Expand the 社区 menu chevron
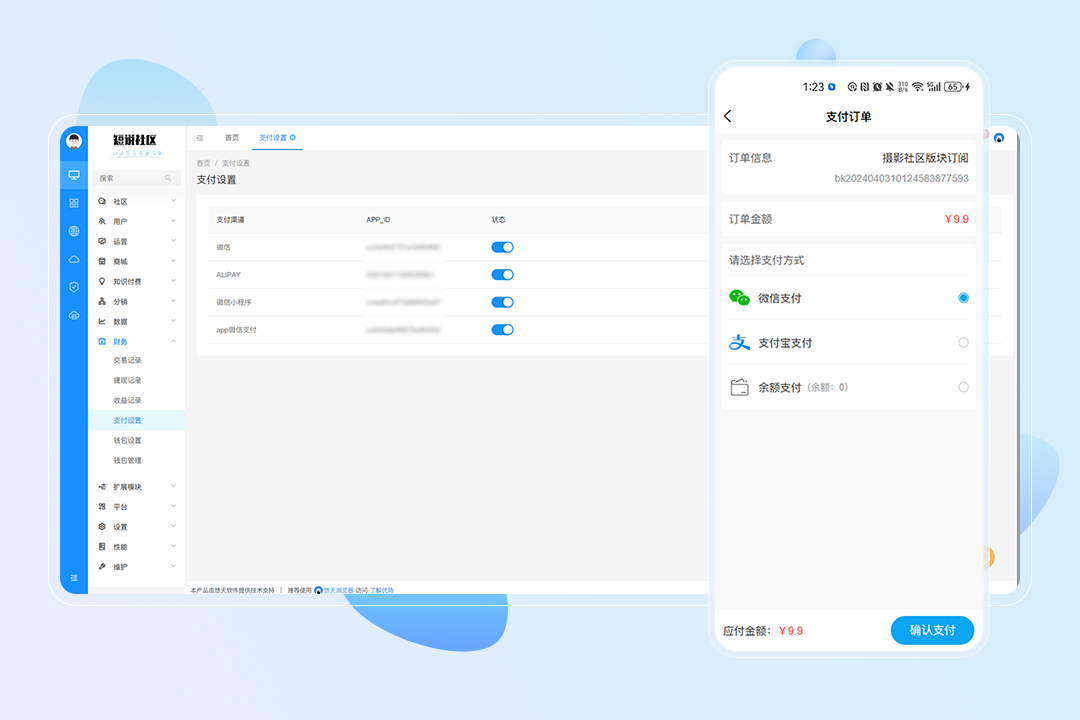The width and height of the screenshot is (1080, 720). coord(174,200)
